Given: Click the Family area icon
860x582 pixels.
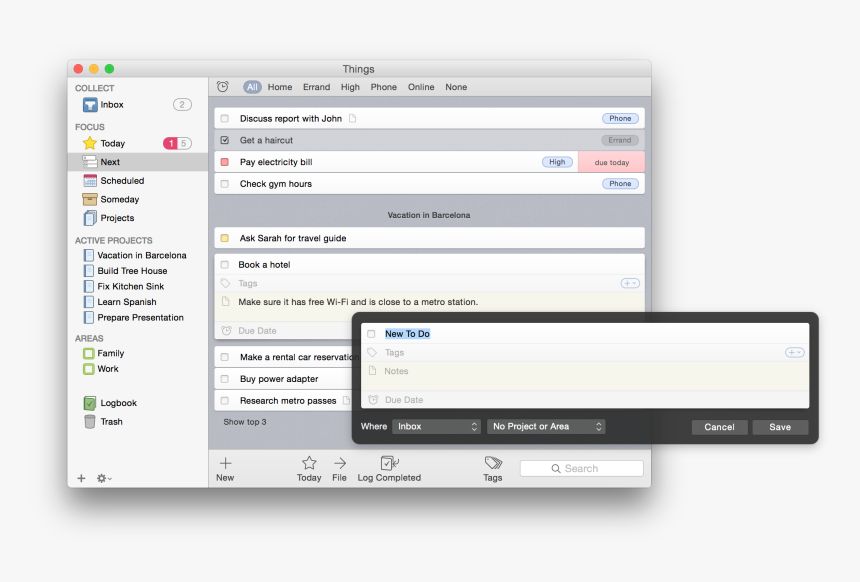Looking at the screenshot, I should (89, 353).
